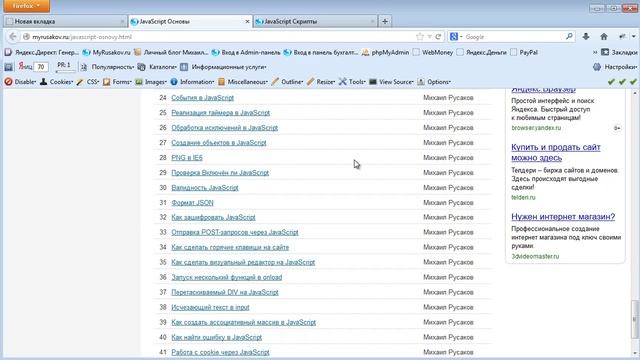Open the Валидность JavaScript link
Image resolution: width=640 pixels, height=360 pixels.
pyautogui.click(x=205, y=188)
